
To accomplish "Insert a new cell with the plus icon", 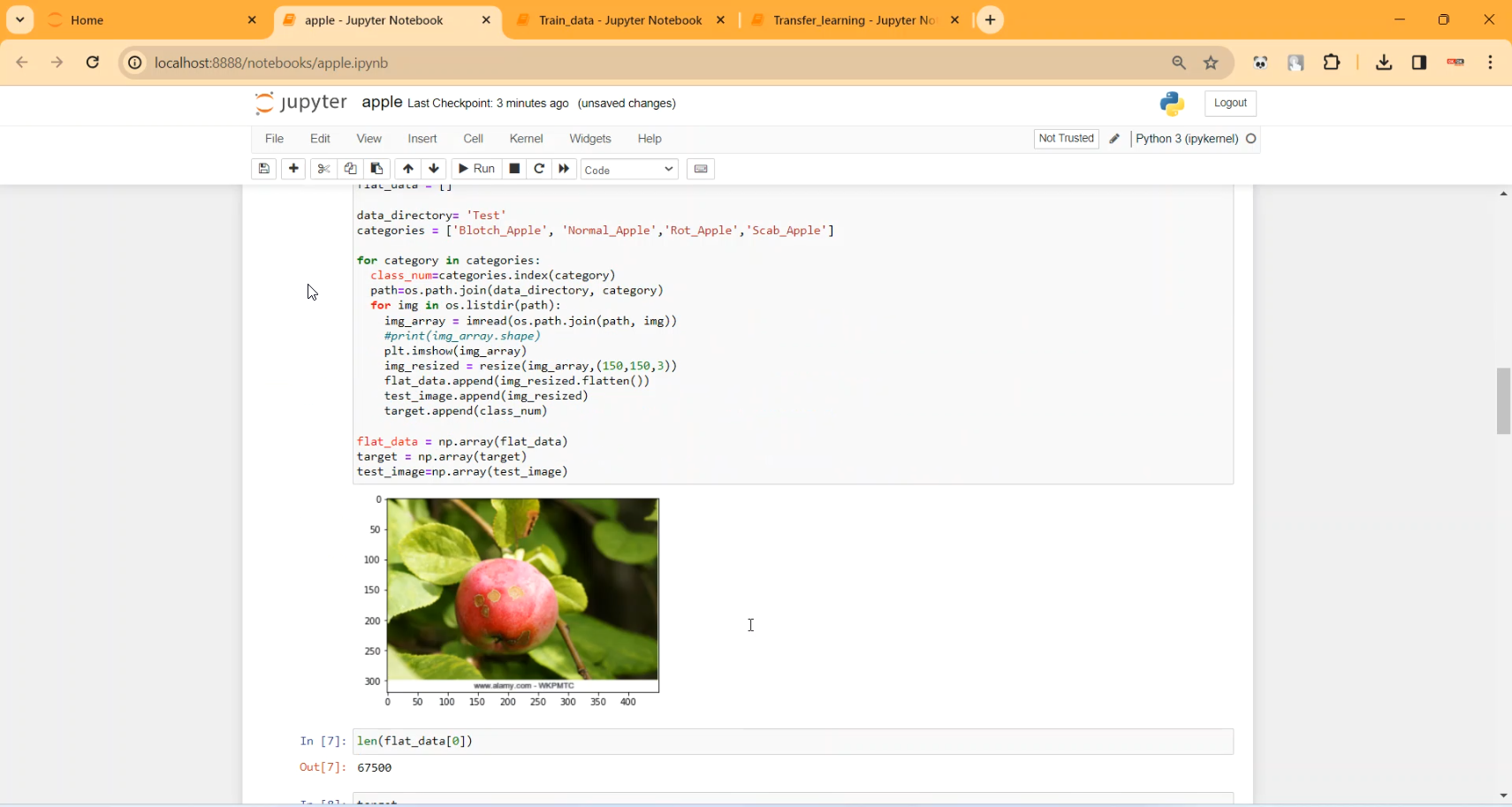I will pyautogui.click(x=293, y=169).
